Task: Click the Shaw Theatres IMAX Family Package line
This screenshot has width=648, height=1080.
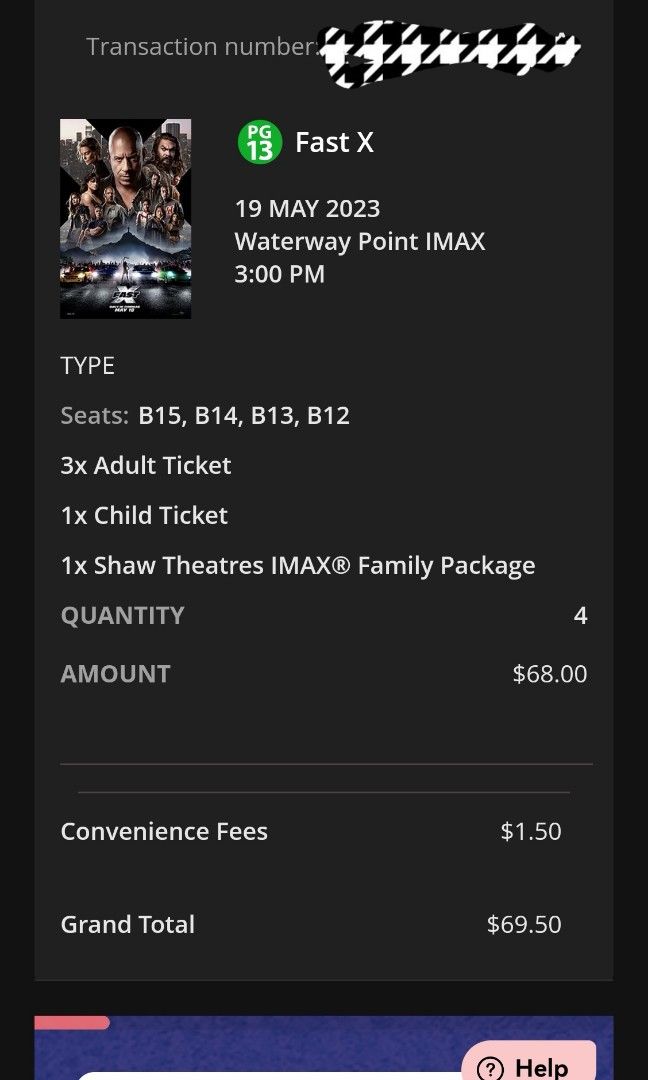Action: 297,565
